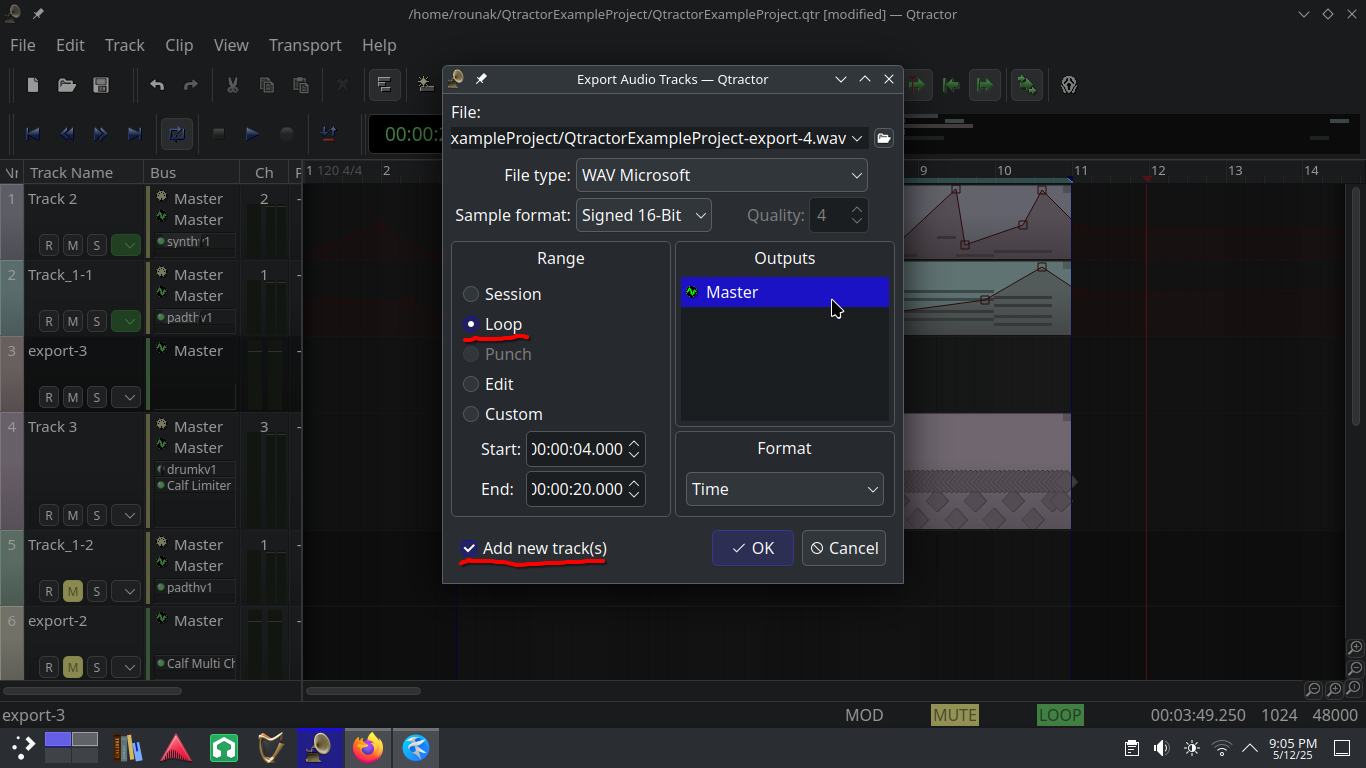This screenshot has height=768, width=1366.
Task: Launch Firefox from the taskbar
Action: click(x=368, y=747)
